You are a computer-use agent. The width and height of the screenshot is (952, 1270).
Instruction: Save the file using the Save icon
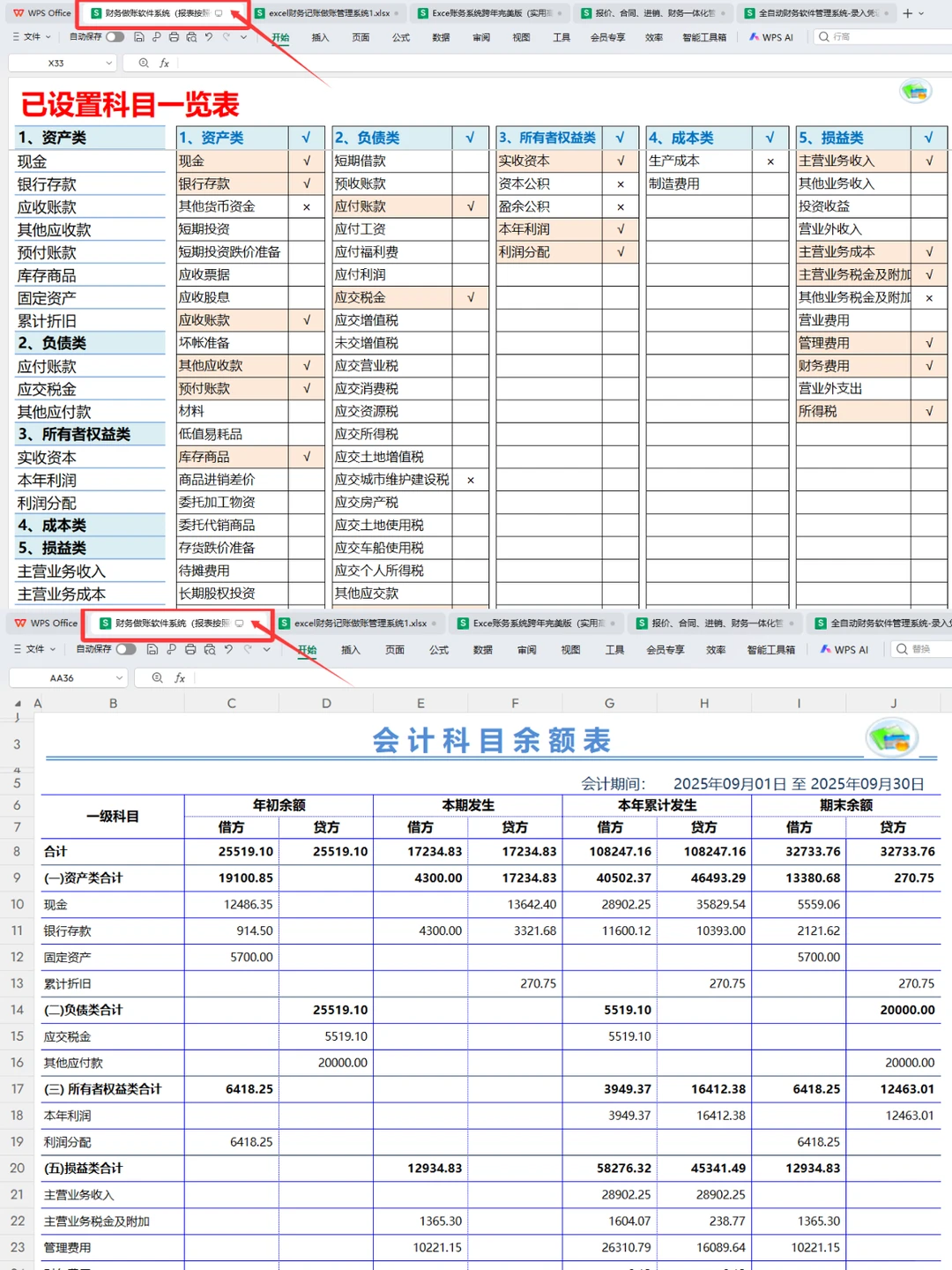pos(139,37)
